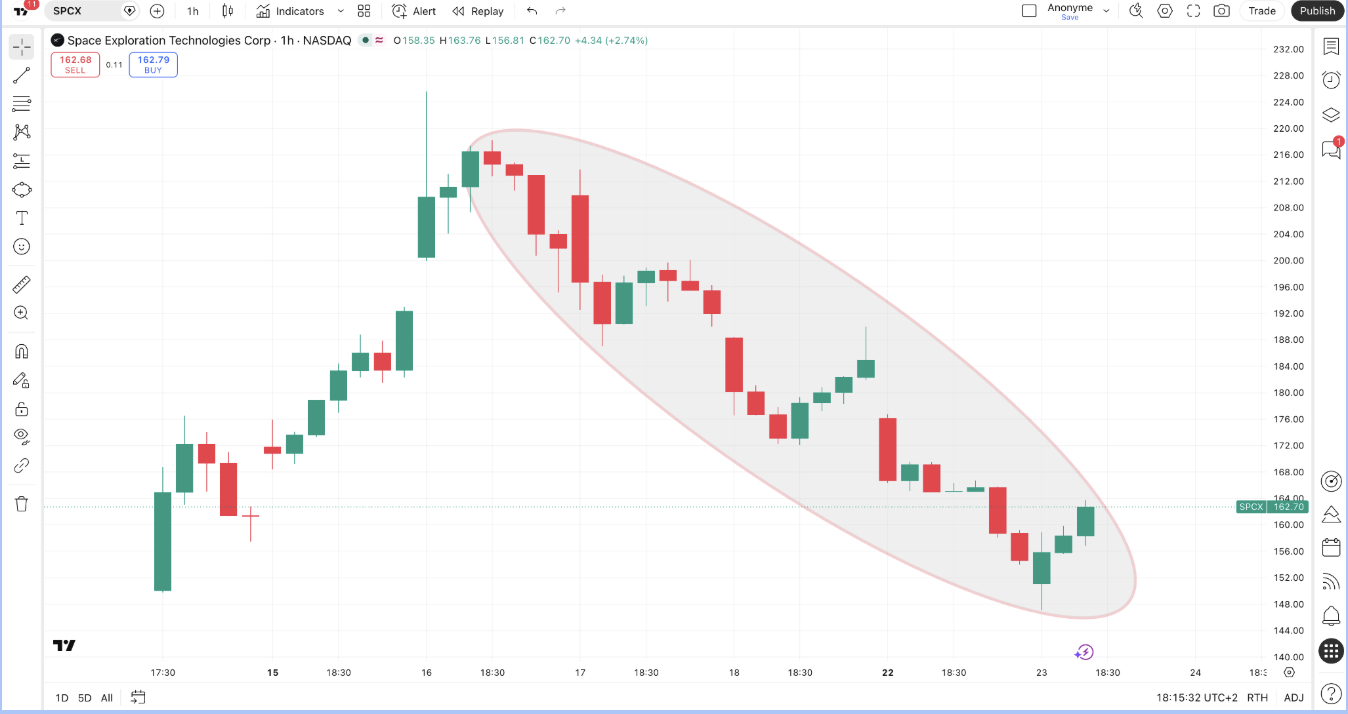
Task: Enable magnet mode for drawings
Action: pyautogui.click(x=21, y=351)
